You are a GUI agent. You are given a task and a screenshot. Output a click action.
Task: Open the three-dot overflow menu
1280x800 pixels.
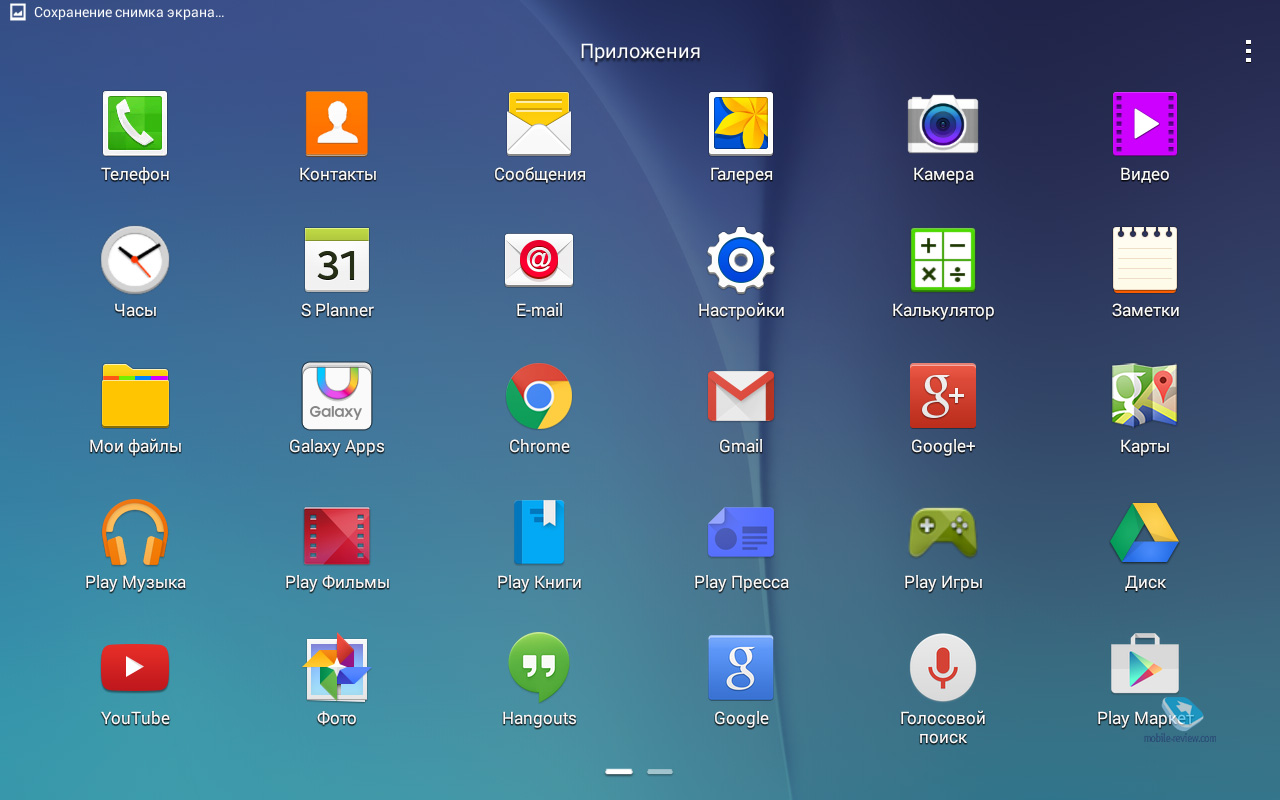click(x=1248, y=51)
